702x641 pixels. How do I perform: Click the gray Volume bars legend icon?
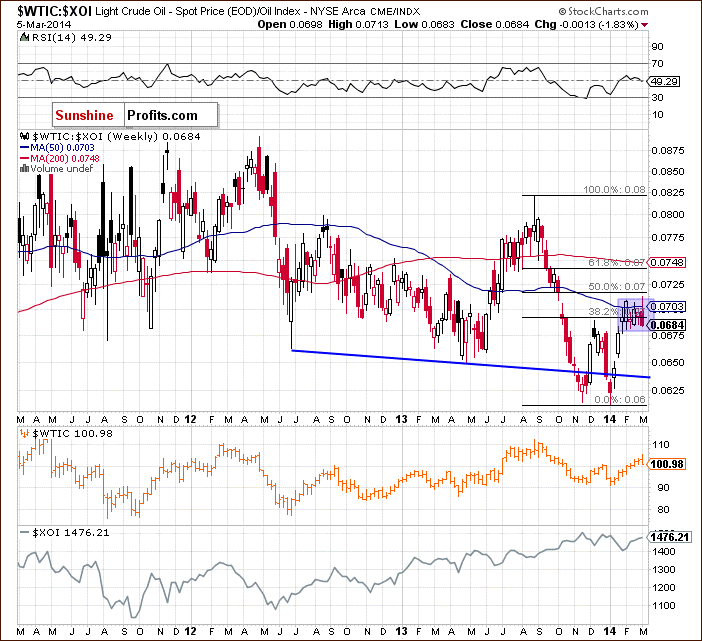[x=25, y=169]
